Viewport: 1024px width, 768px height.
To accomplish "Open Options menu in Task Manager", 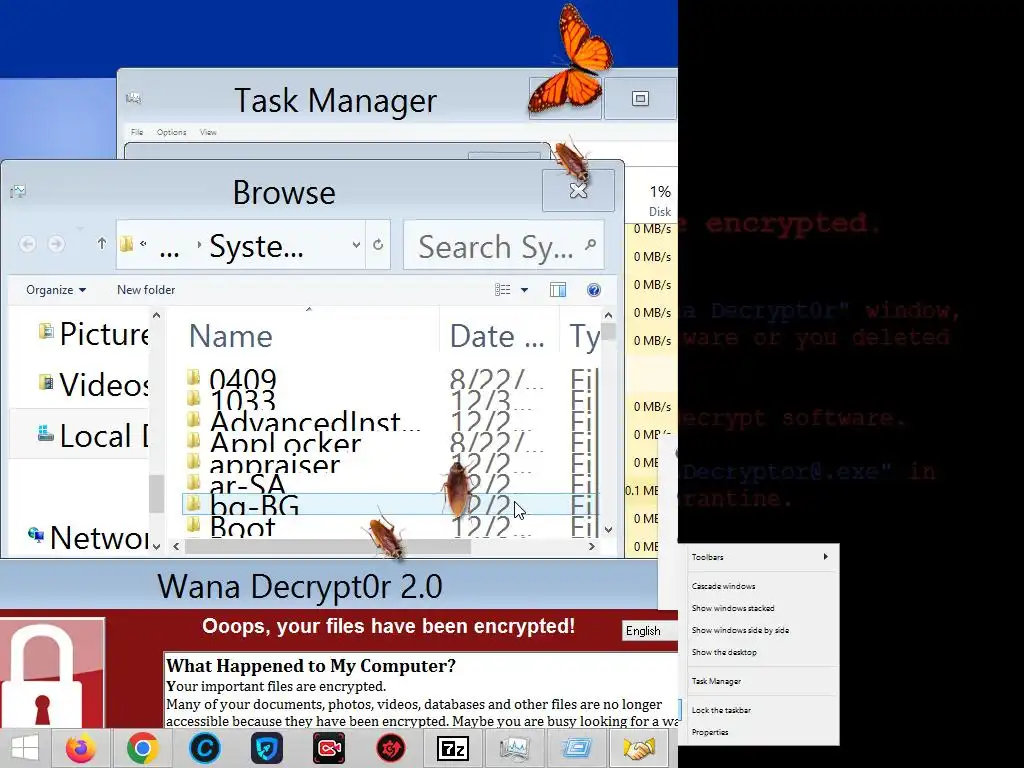I will [x=171, y=132].
